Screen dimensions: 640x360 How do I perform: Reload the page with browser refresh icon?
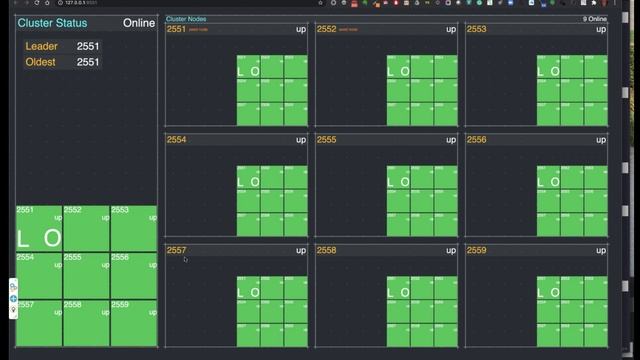click(x=37, y=3)
